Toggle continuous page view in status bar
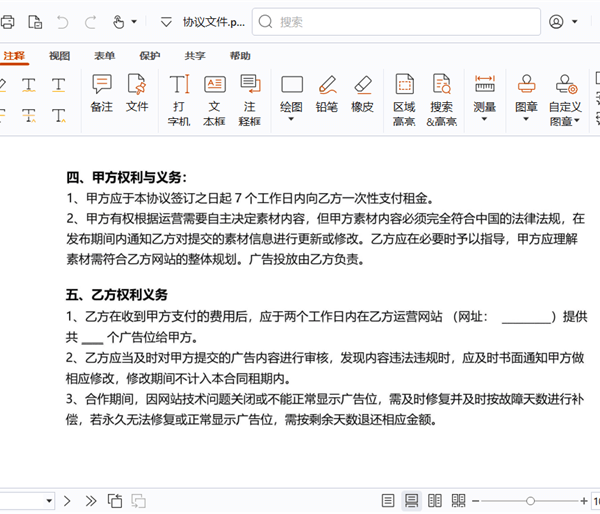600x514 pixels. (411, 500)
